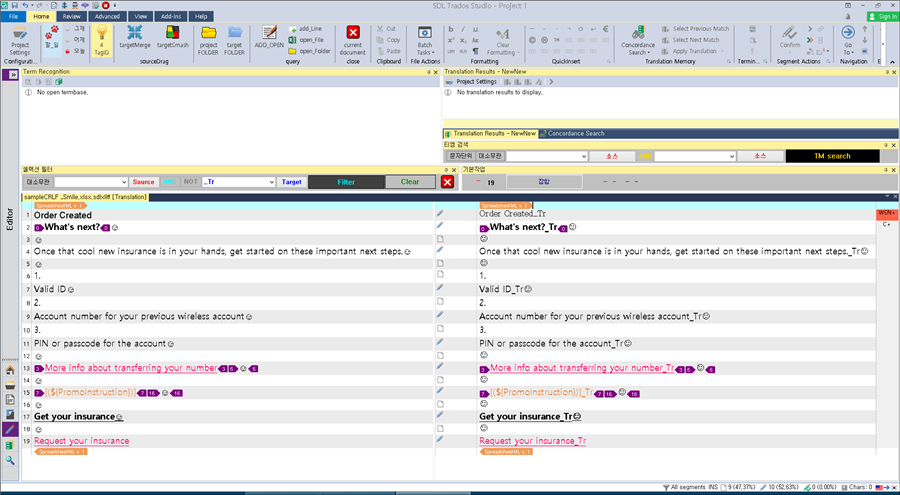Show formatting marks with pilcrow icon
900x495 pixels.
[475, 51]
